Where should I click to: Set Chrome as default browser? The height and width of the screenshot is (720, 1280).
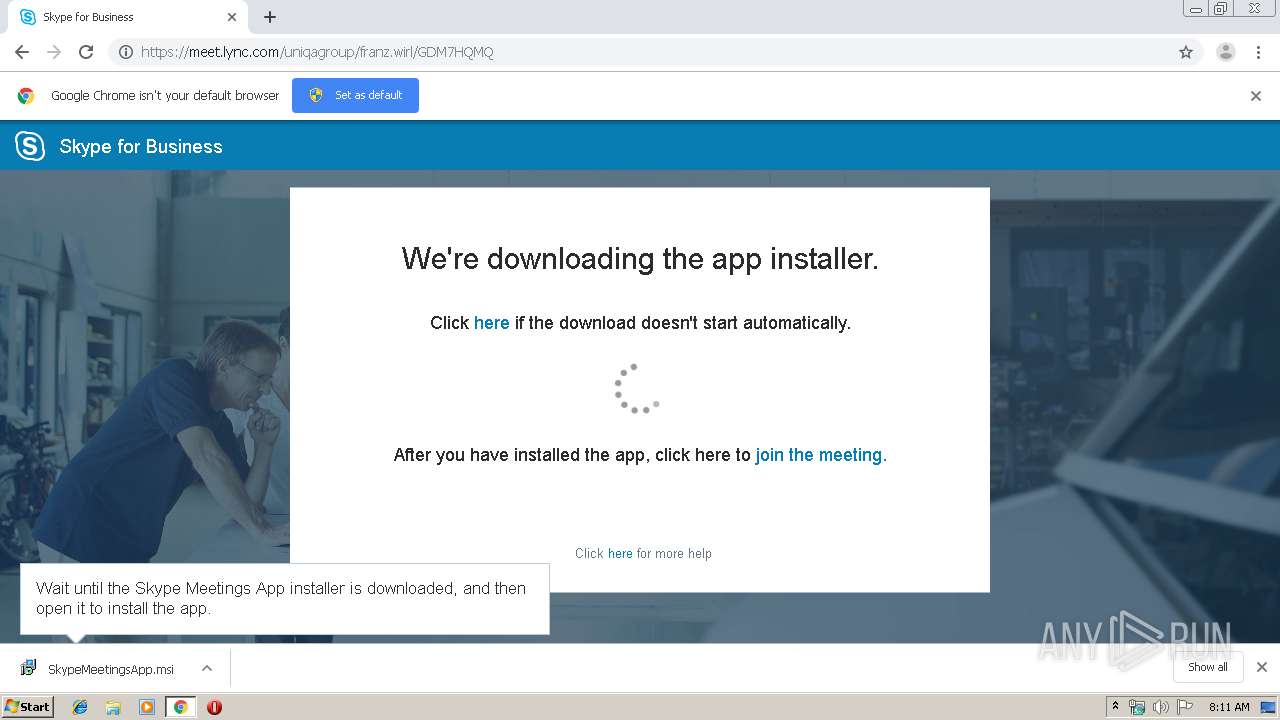[355, 95]
